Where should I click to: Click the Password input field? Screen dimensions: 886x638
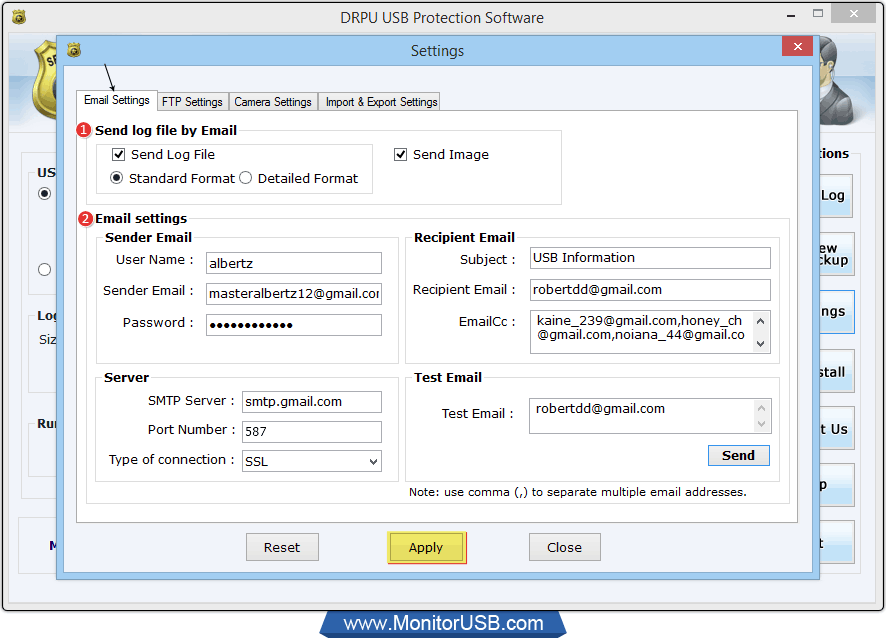coord(294,325)
